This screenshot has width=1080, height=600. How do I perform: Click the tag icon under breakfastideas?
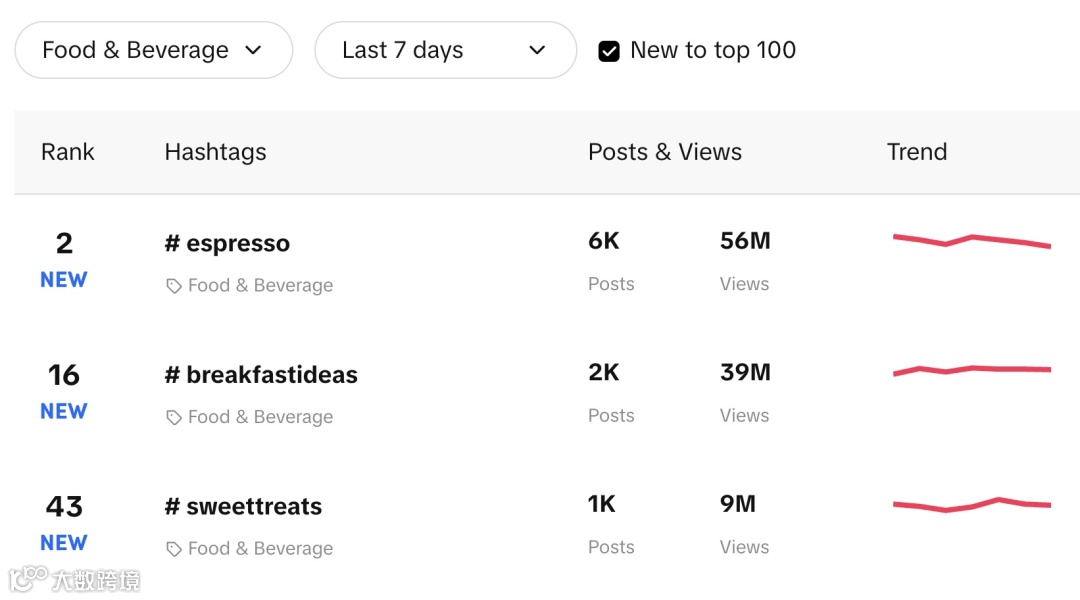[174, 418]
